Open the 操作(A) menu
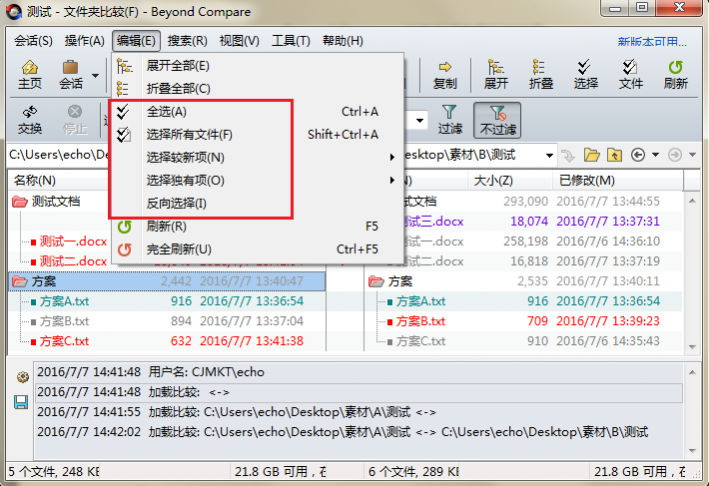Viewport: 709px width, 486px height. point(85,41)
